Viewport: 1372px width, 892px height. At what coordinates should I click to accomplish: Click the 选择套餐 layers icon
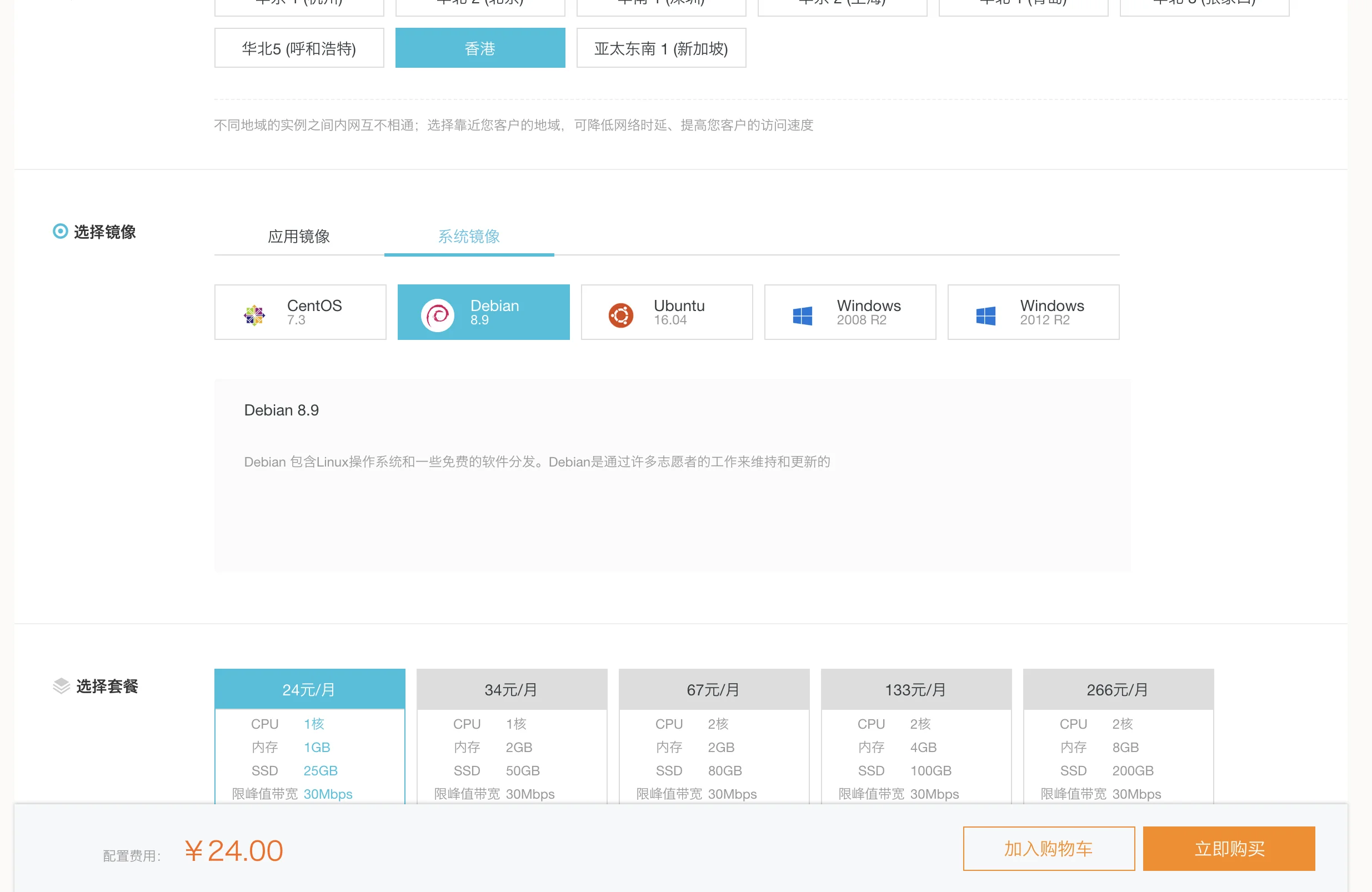tap(61, 685)
